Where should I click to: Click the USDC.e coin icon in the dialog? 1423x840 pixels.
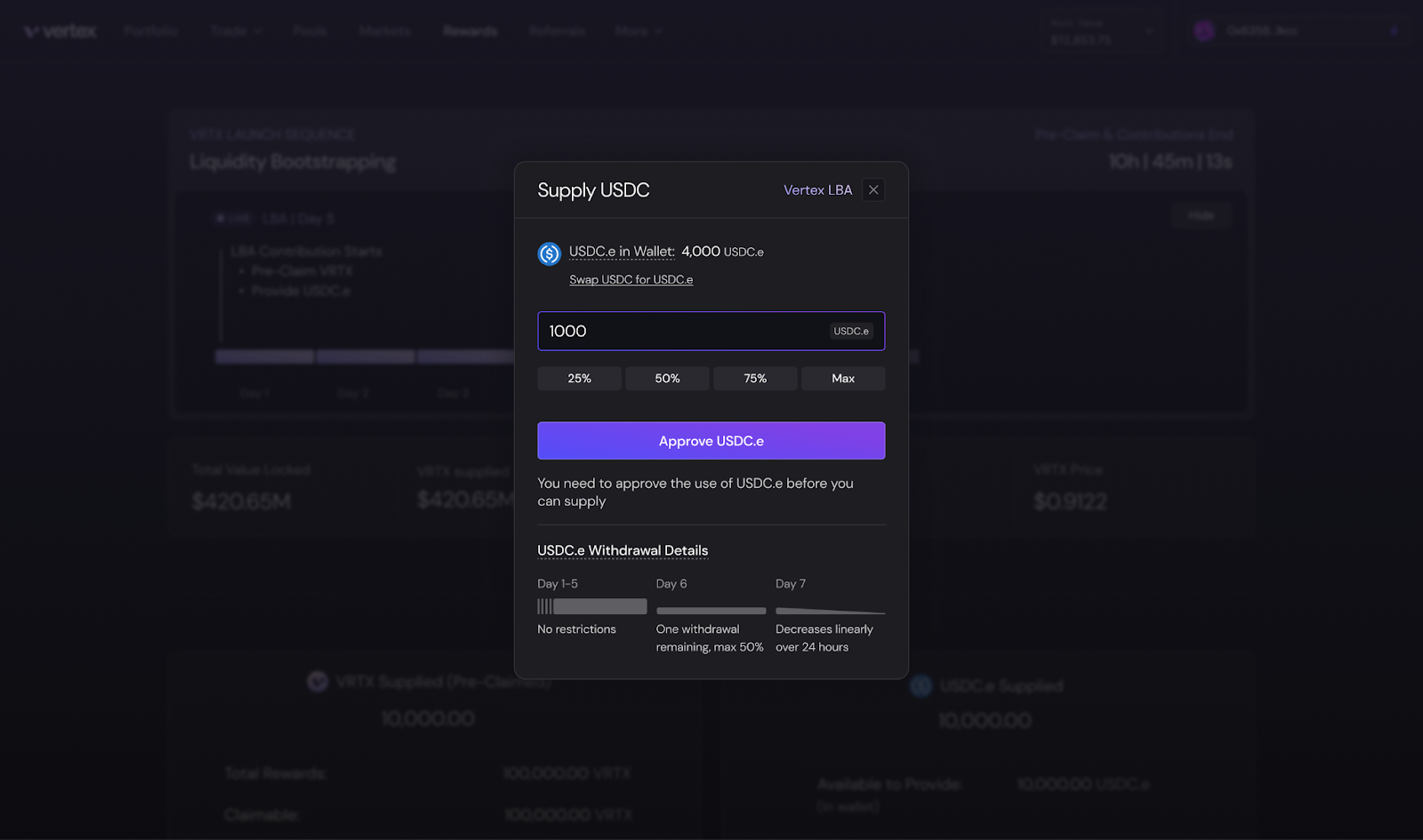tap(550, 253)
